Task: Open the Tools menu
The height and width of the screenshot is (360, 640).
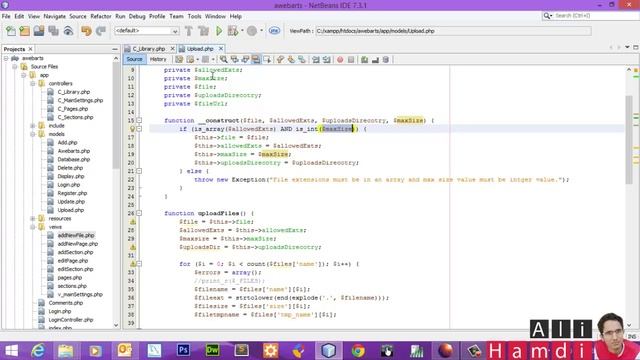Action: [x=194, y=16]
